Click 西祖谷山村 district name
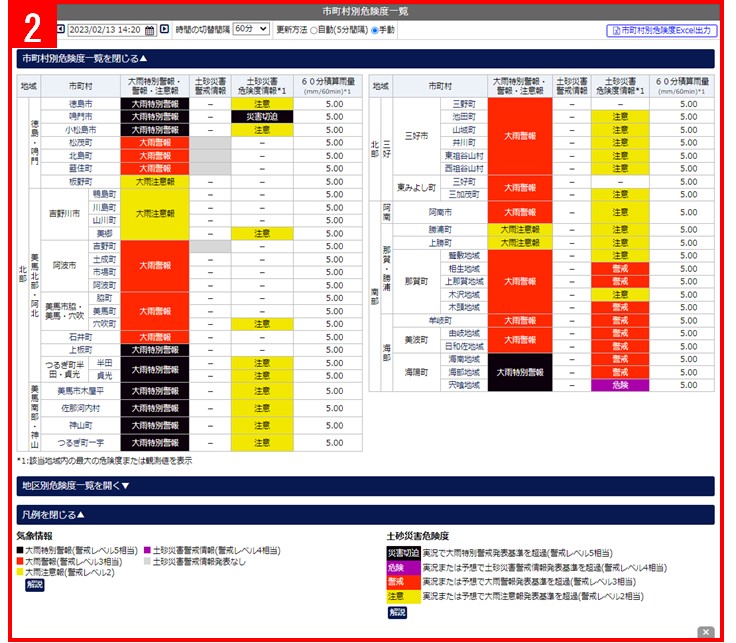736x643 pixels. (464, 168)
